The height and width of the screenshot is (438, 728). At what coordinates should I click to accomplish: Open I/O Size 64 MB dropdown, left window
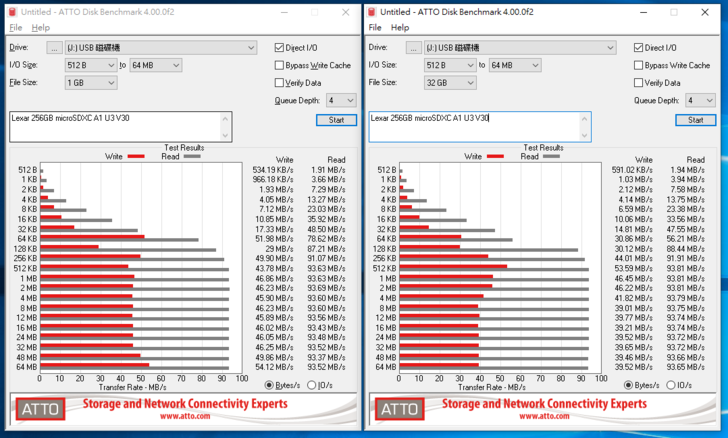click(156, 65)
